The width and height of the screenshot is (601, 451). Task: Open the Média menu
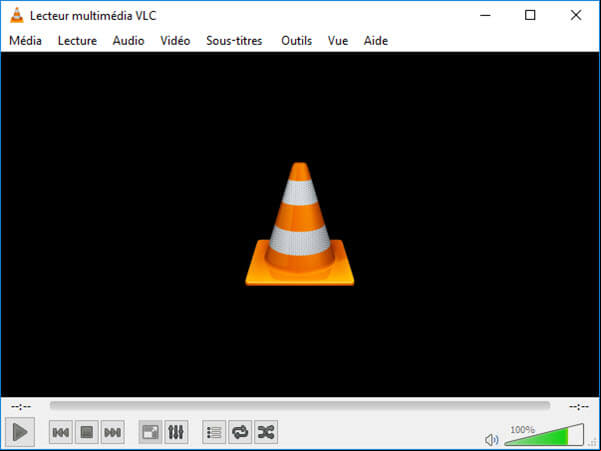tap(25, 41)
